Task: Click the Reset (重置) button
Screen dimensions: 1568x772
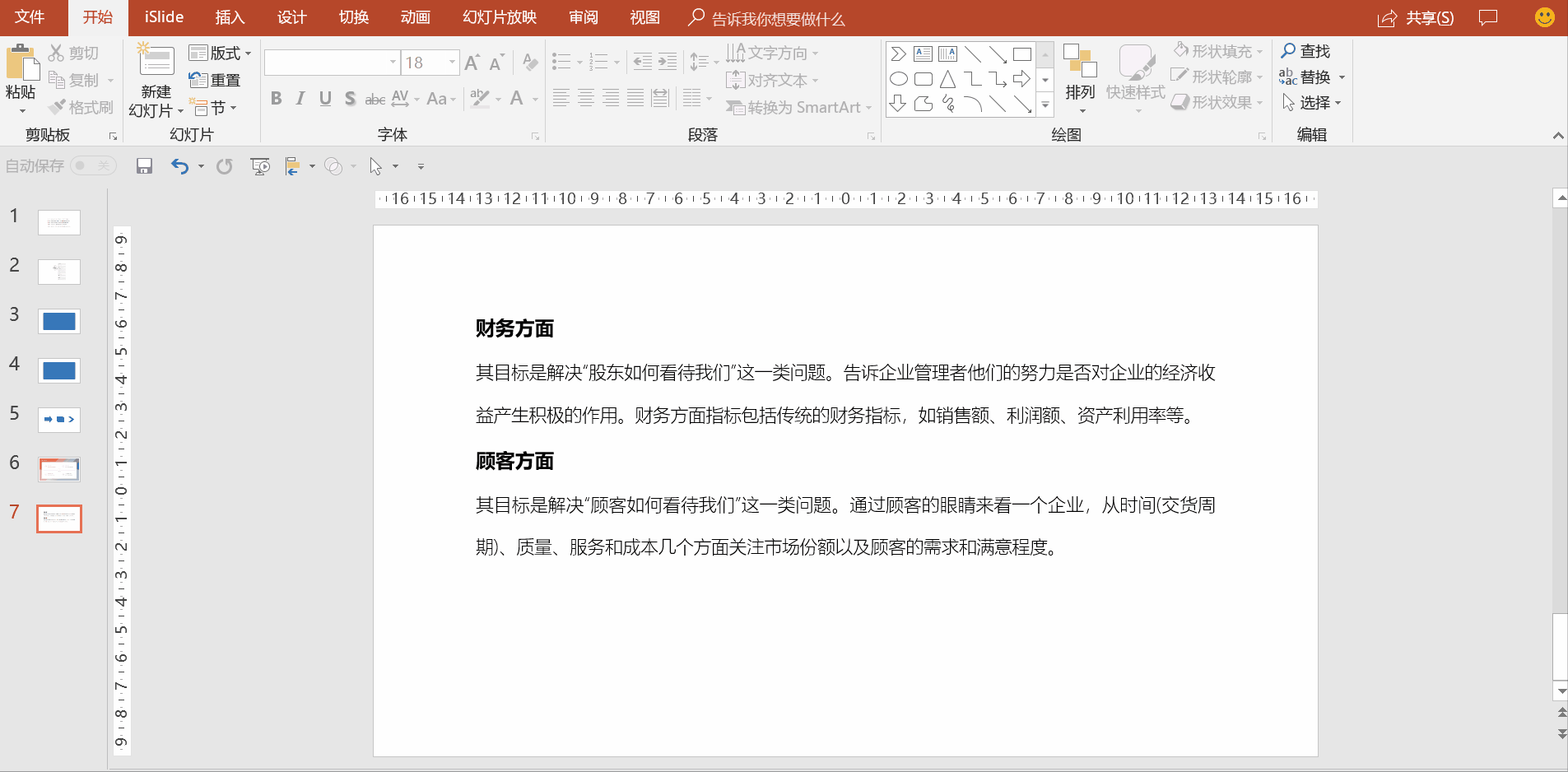Action: (215, 80)
